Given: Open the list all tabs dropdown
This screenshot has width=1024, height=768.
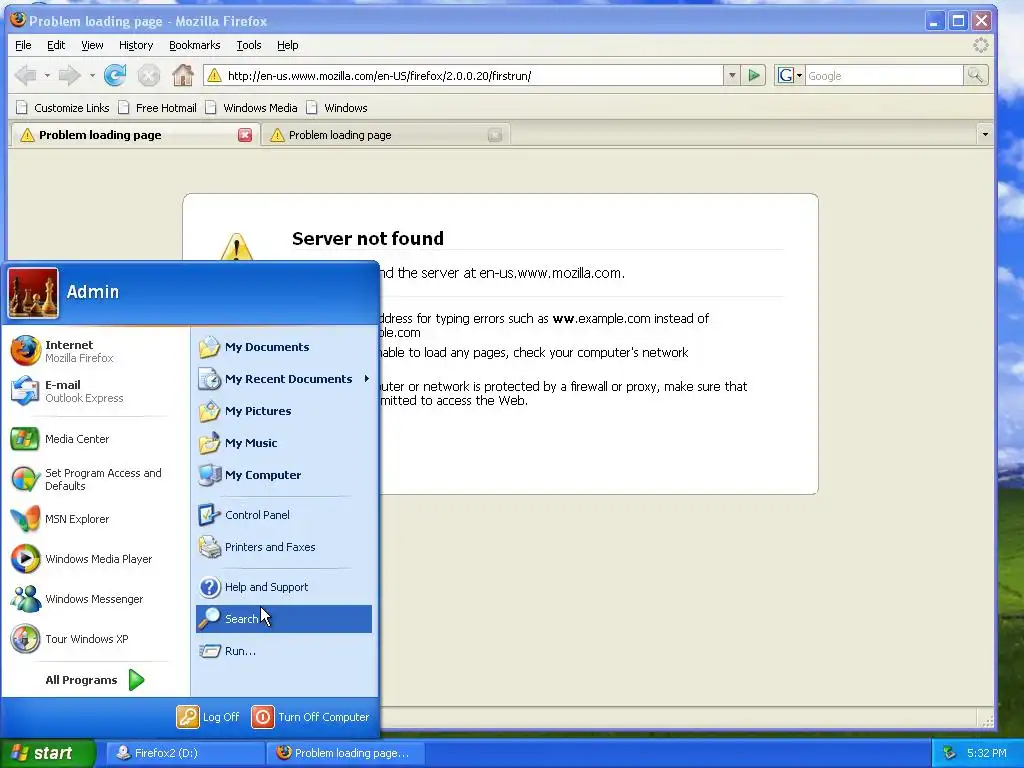Looking at the screenshot, I should (985, 135).
